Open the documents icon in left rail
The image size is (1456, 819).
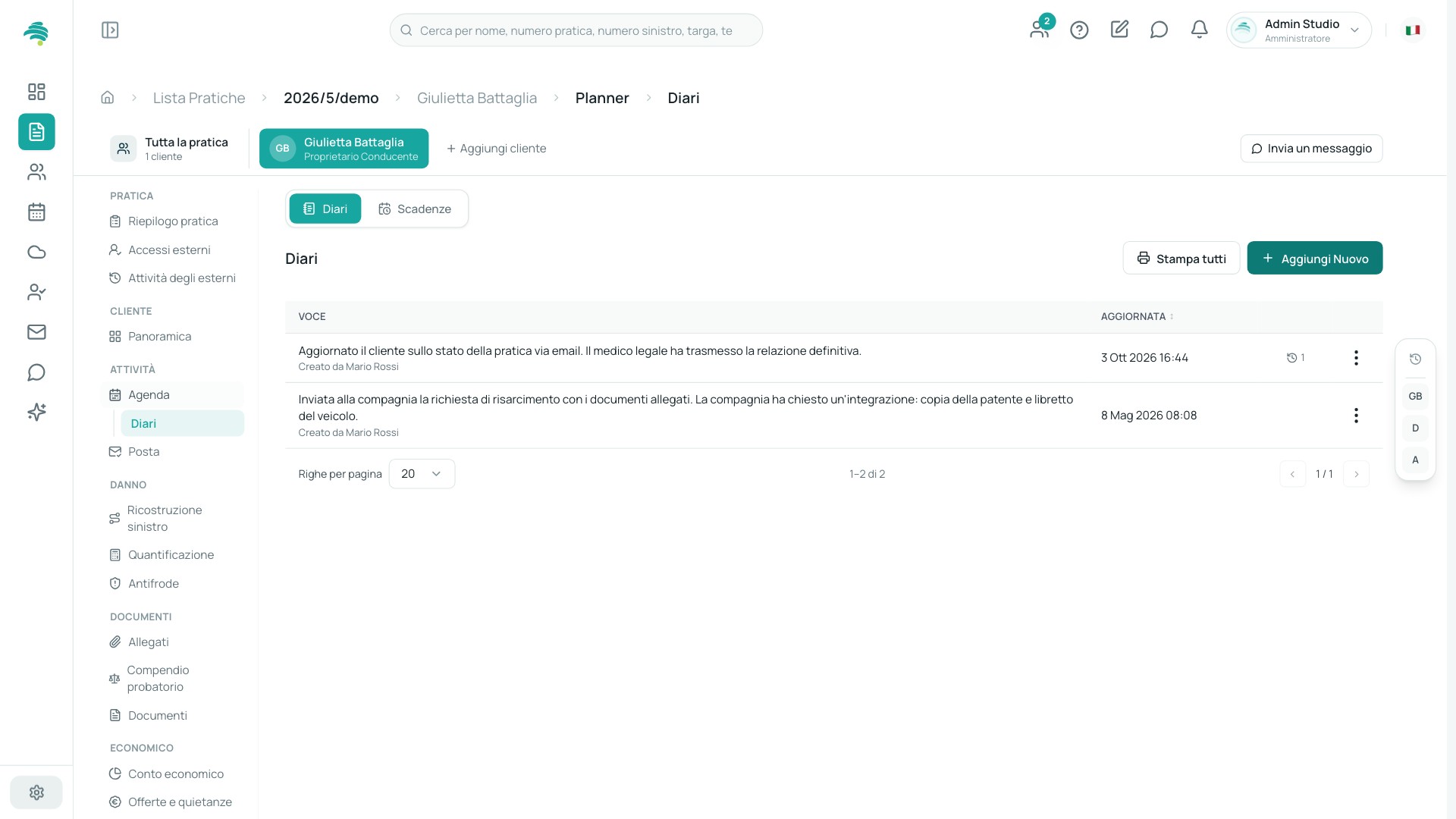click(36, 132)
